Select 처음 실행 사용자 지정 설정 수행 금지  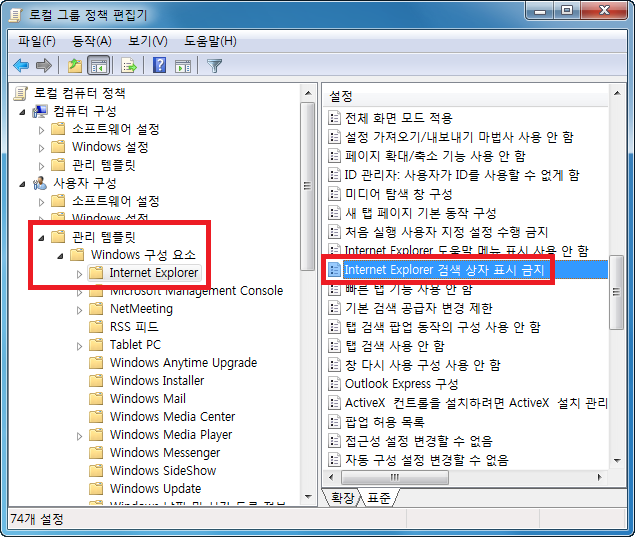[x=446, y=232]
